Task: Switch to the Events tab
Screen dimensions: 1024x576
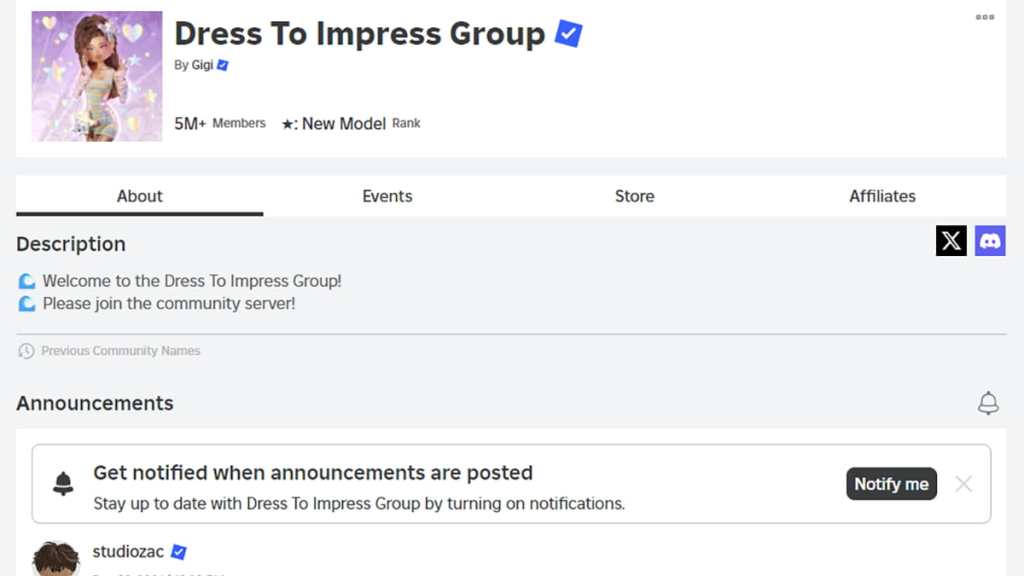Action: pyautogui.click(x=387, y=196)
